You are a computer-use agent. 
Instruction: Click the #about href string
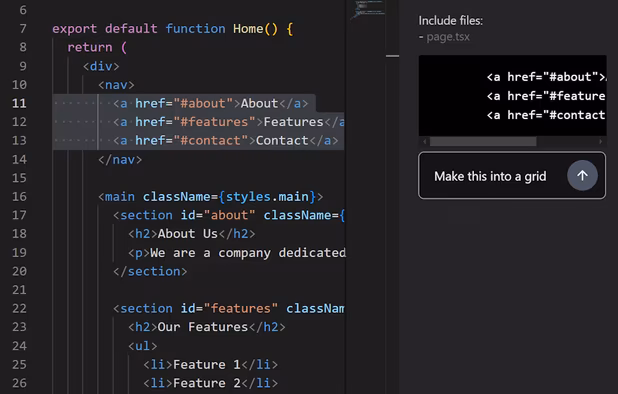203,103
